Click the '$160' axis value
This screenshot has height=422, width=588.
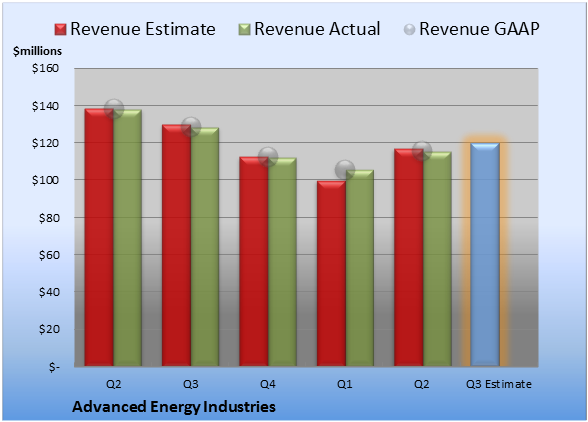click(x=45, y=68)
